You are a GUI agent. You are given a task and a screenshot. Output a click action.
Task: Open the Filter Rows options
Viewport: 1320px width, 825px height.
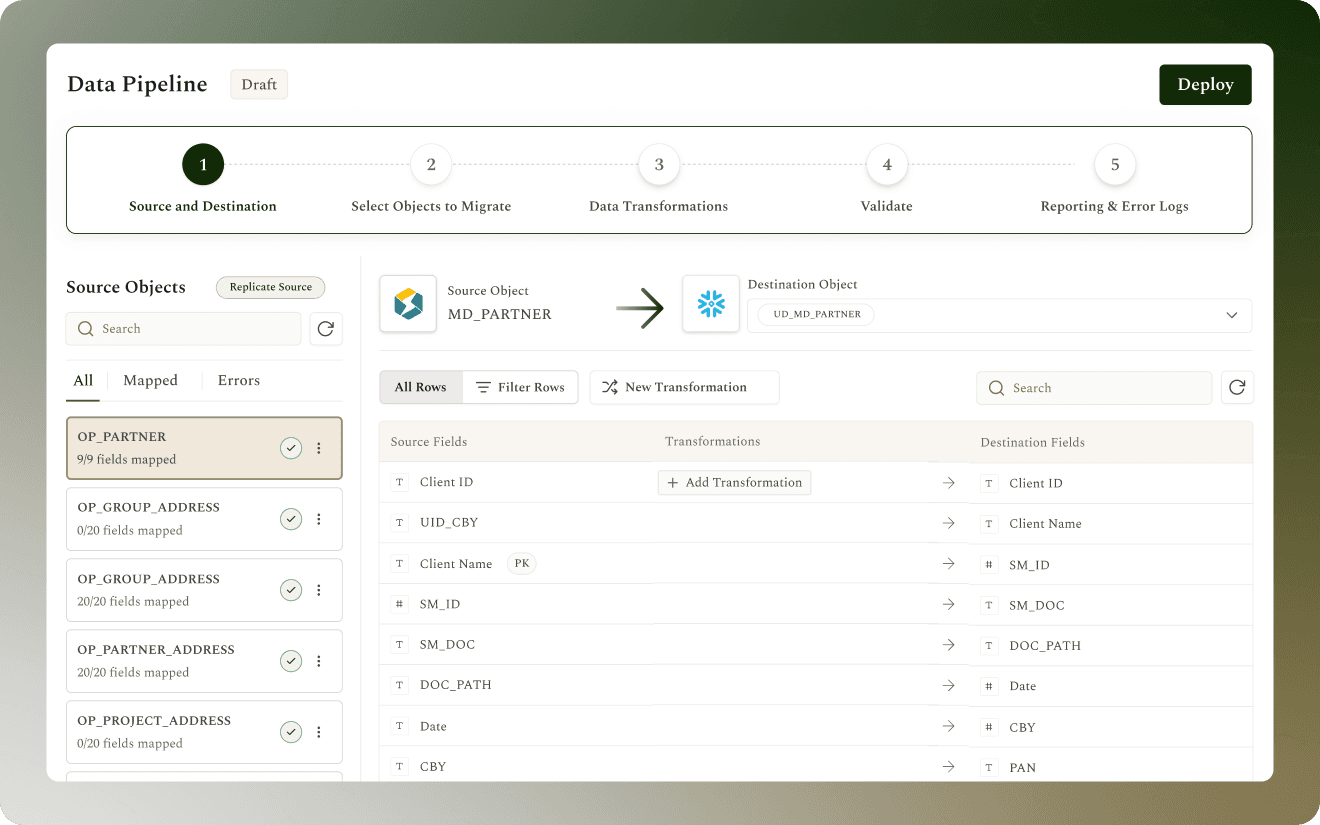coord(520,387)
